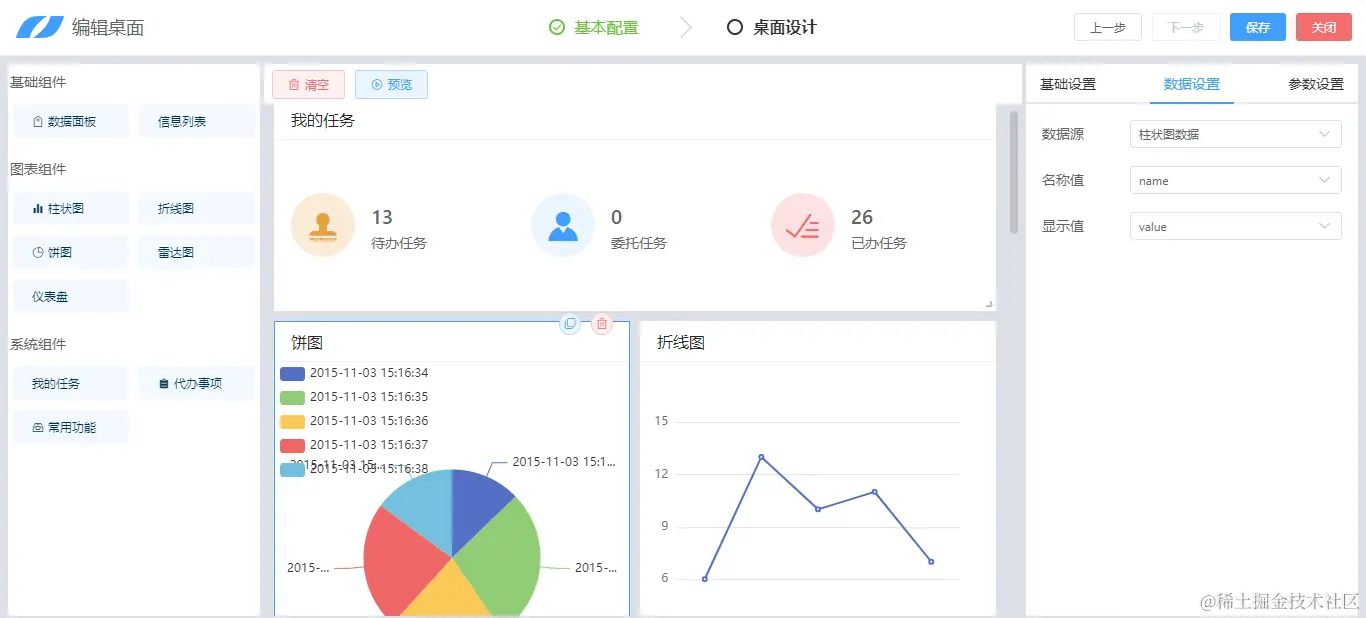Open the 数据源 data source dropdown
This screenshot has width=1366, height=618.
point(1234,133)
